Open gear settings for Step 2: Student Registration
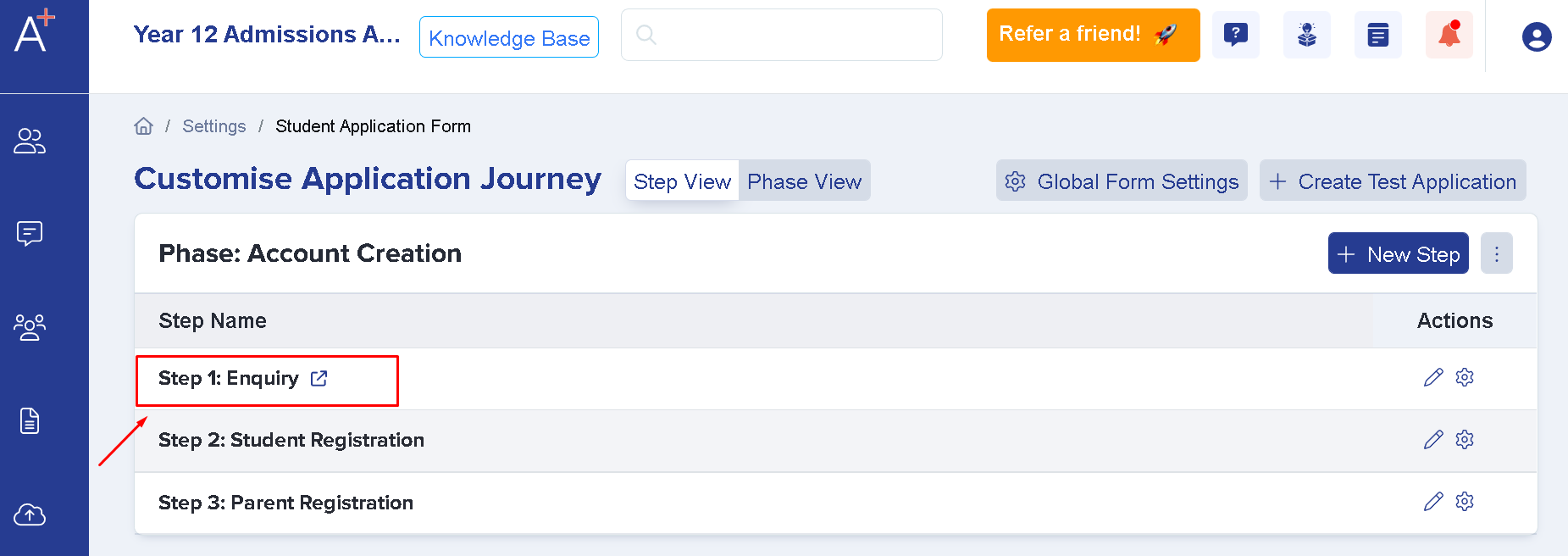The width and height of the screenshot is (1568, 556). 1465,439
